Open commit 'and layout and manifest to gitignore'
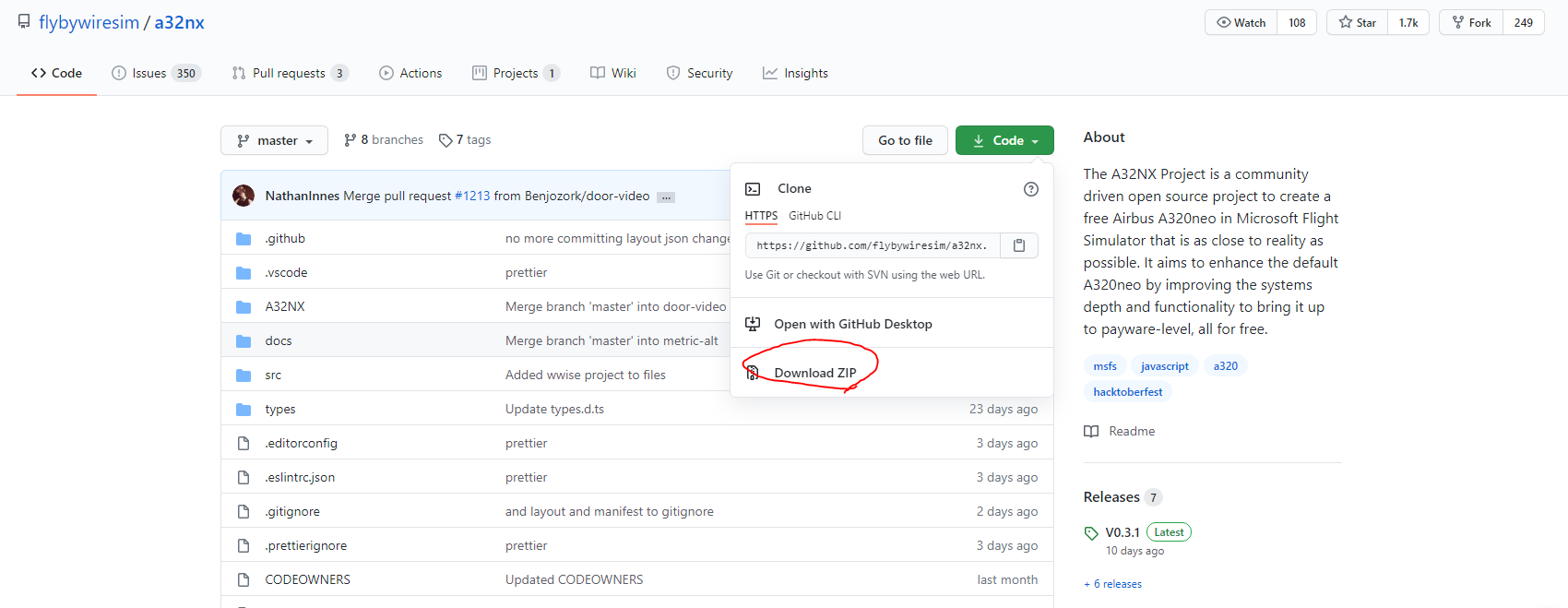Viewport: 1568px width, 608px height. click(x=610, y=511)
